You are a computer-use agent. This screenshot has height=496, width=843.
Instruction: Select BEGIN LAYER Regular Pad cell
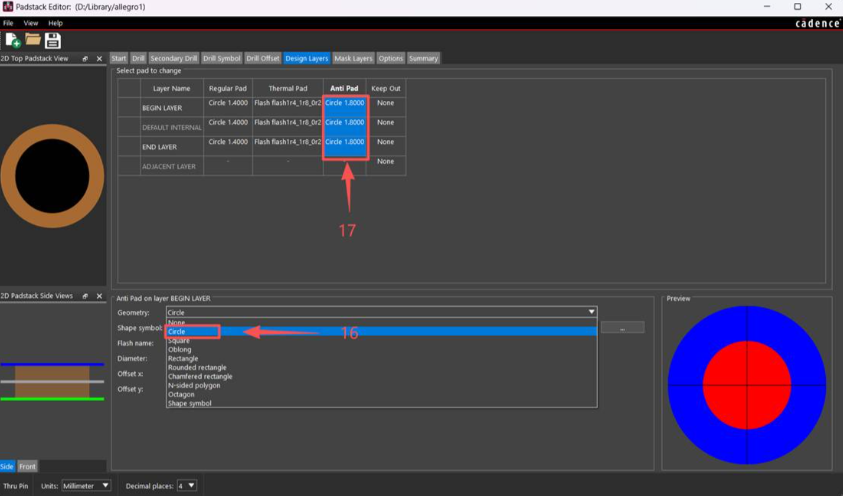[228, 107]
